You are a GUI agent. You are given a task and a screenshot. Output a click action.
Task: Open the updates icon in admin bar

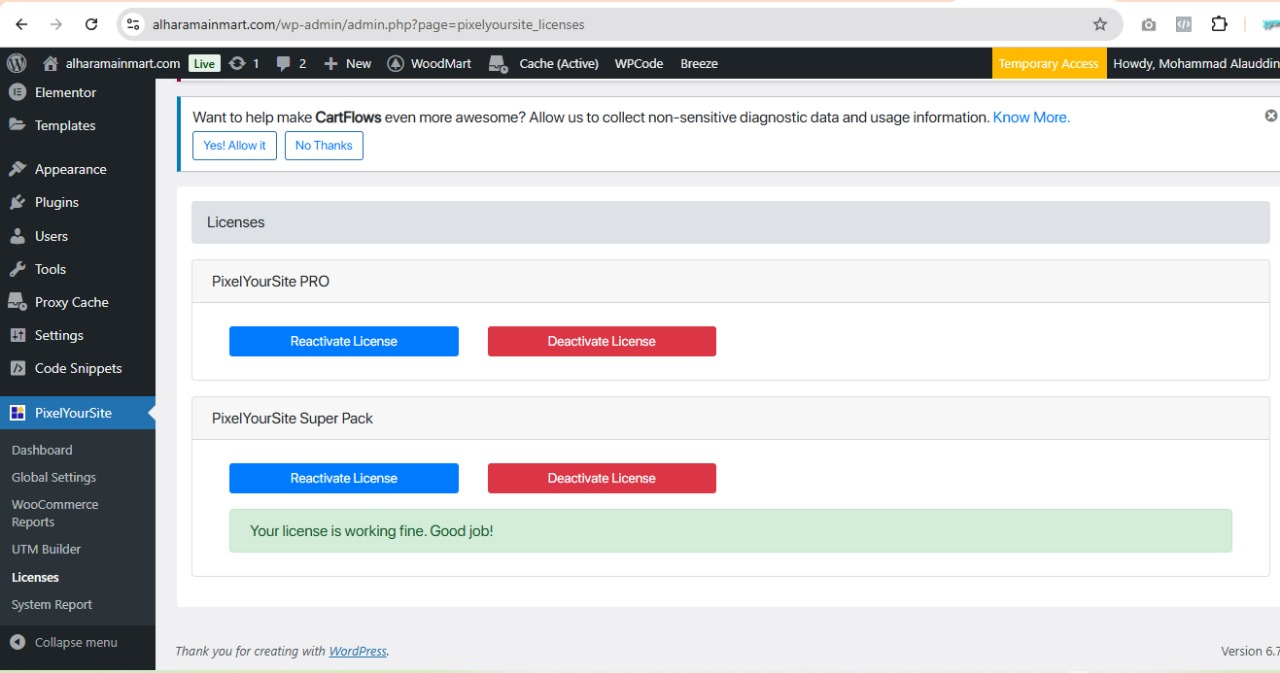coord(237,63)
